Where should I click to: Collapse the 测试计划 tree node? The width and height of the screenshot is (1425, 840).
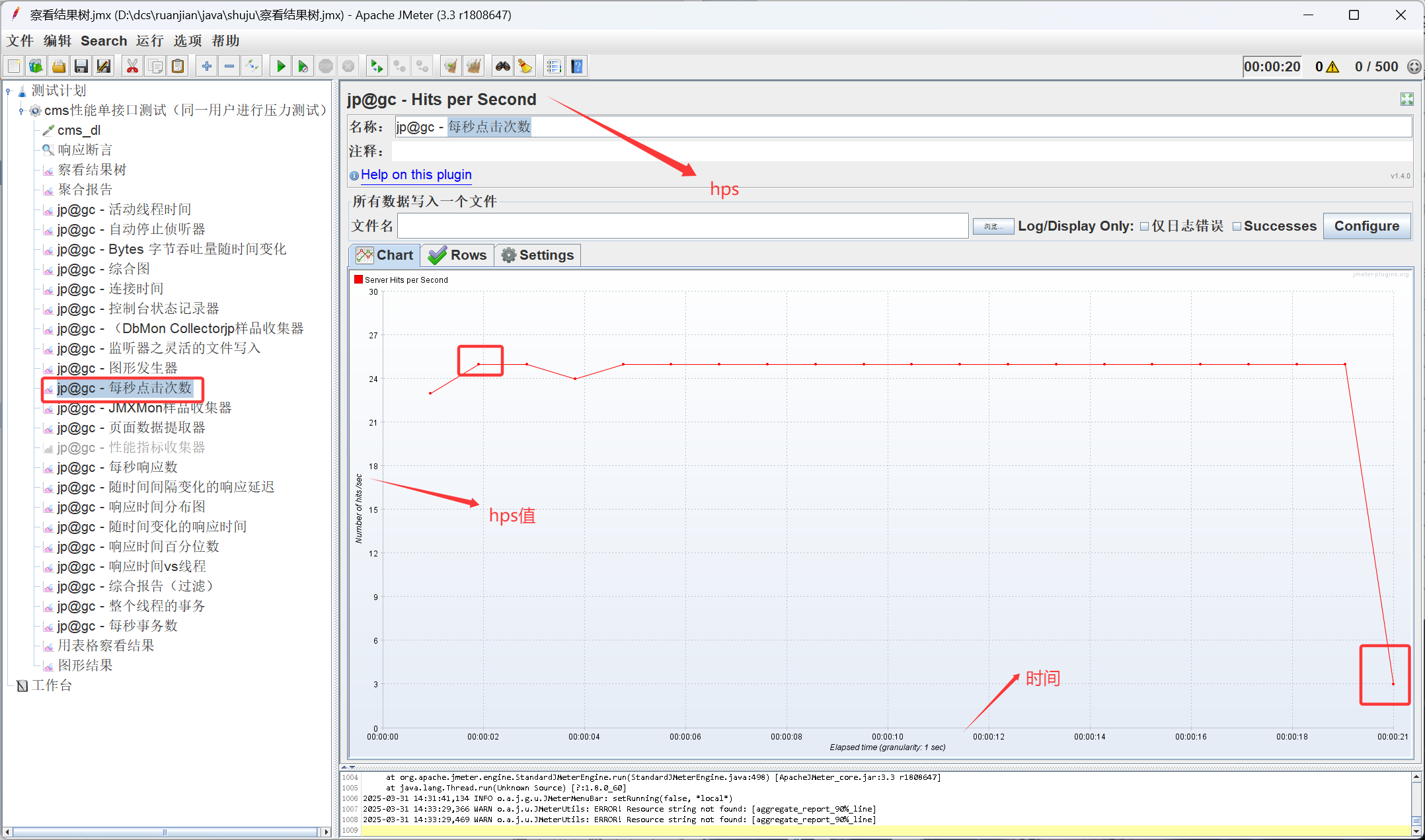pos(9,91)
